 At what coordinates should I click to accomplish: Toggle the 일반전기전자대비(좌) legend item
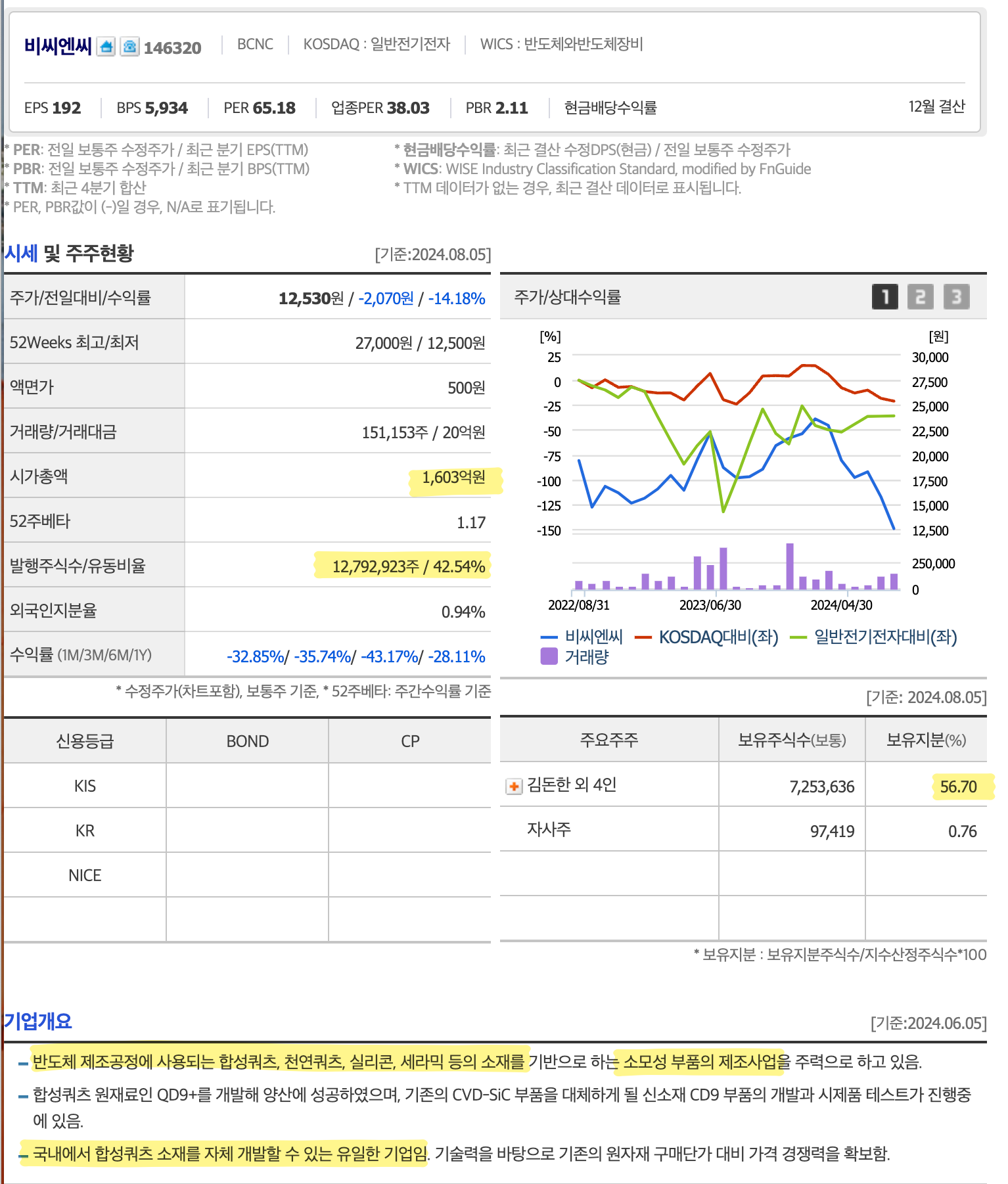point(873,637)
